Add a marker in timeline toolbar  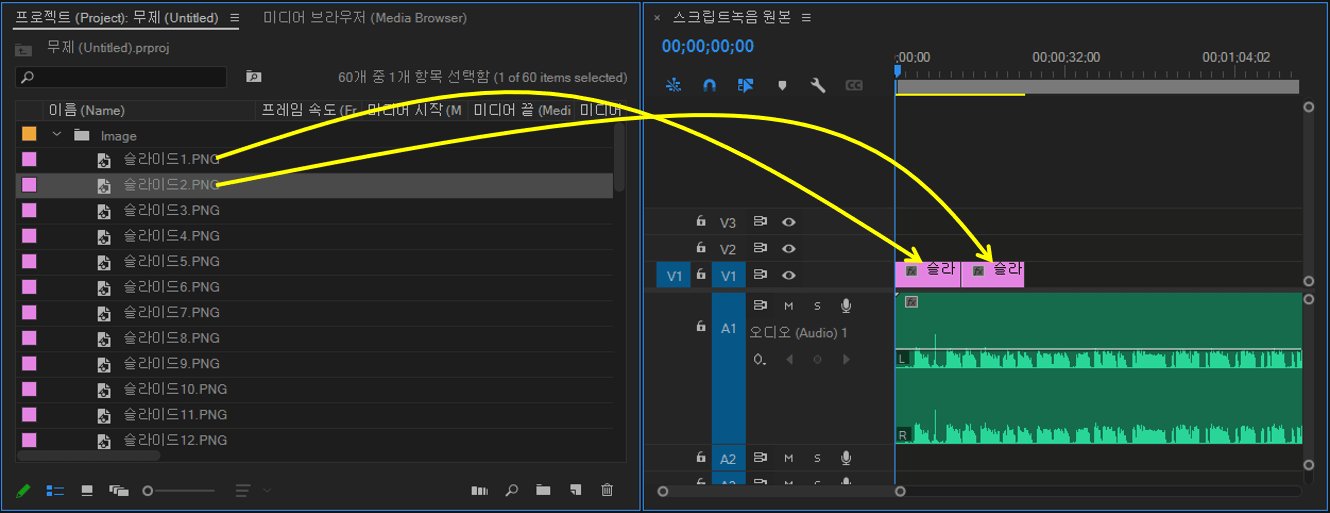coord(782,86)
